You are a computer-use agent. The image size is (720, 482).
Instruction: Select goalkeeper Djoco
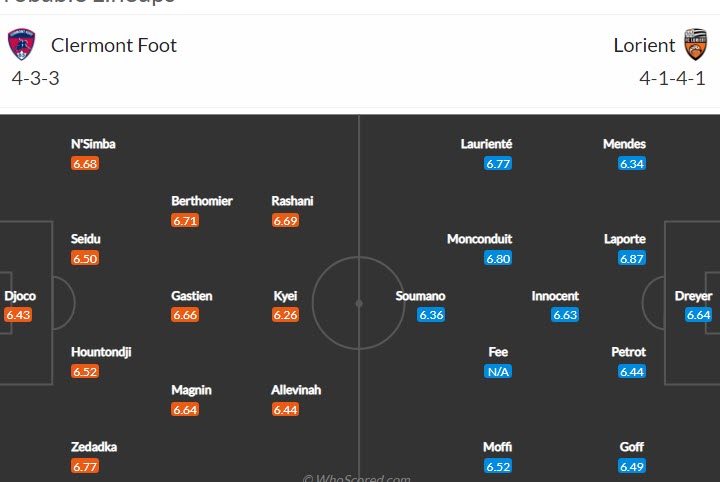(20, 296)
